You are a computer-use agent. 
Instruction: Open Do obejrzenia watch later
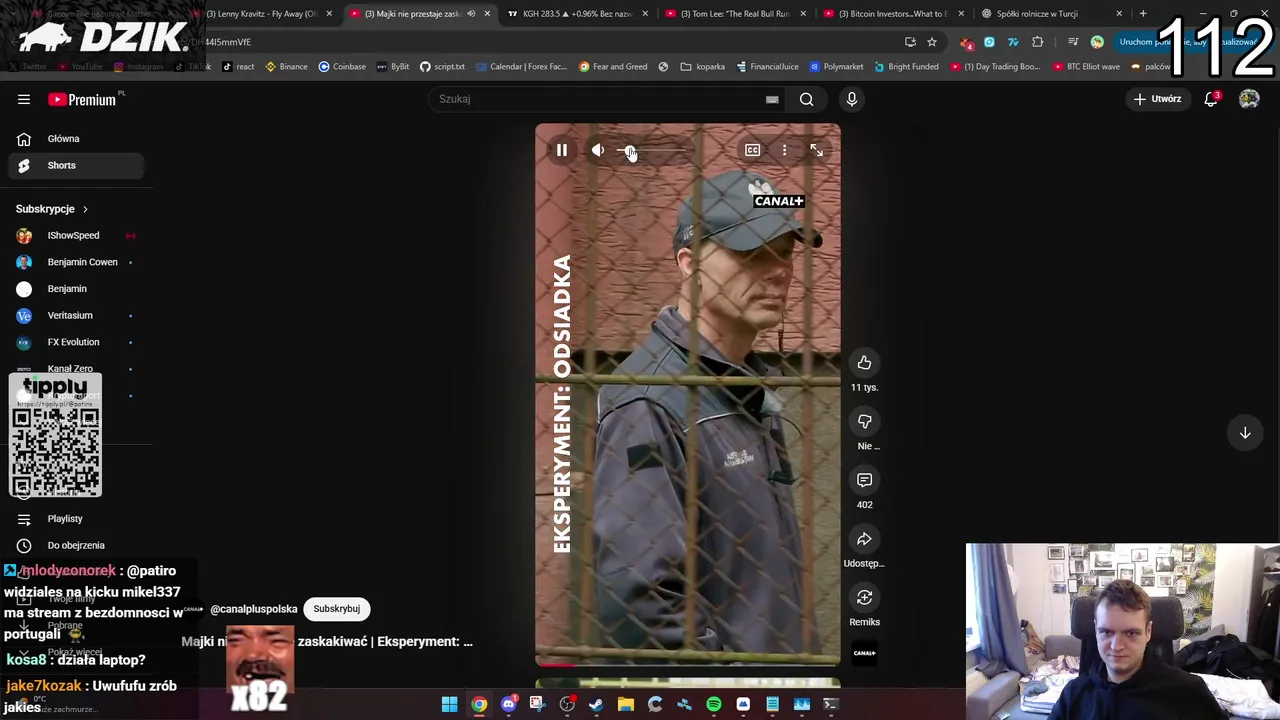(x=75, y=545)
